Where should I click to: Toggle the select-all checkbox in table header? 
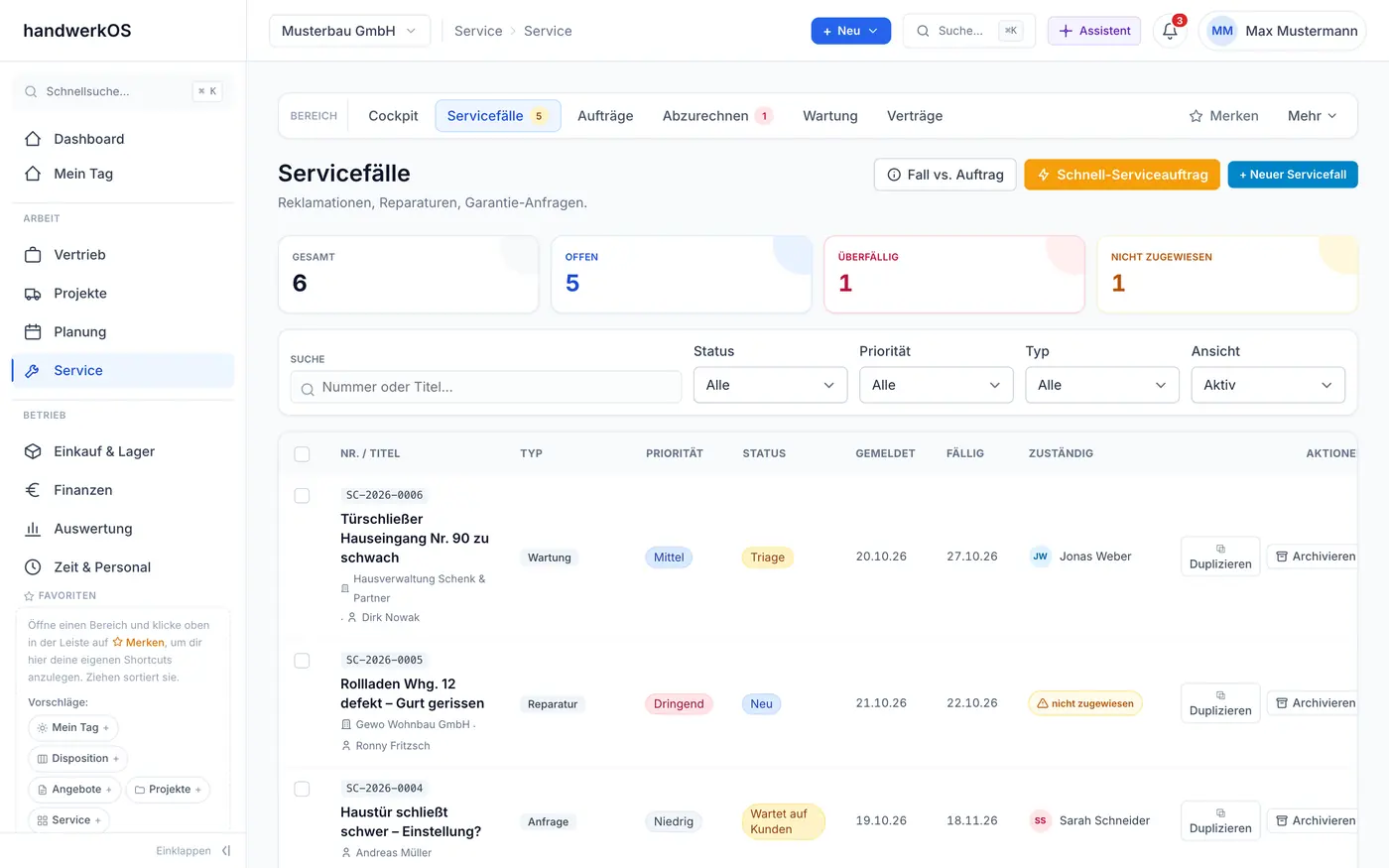[302, 454]
